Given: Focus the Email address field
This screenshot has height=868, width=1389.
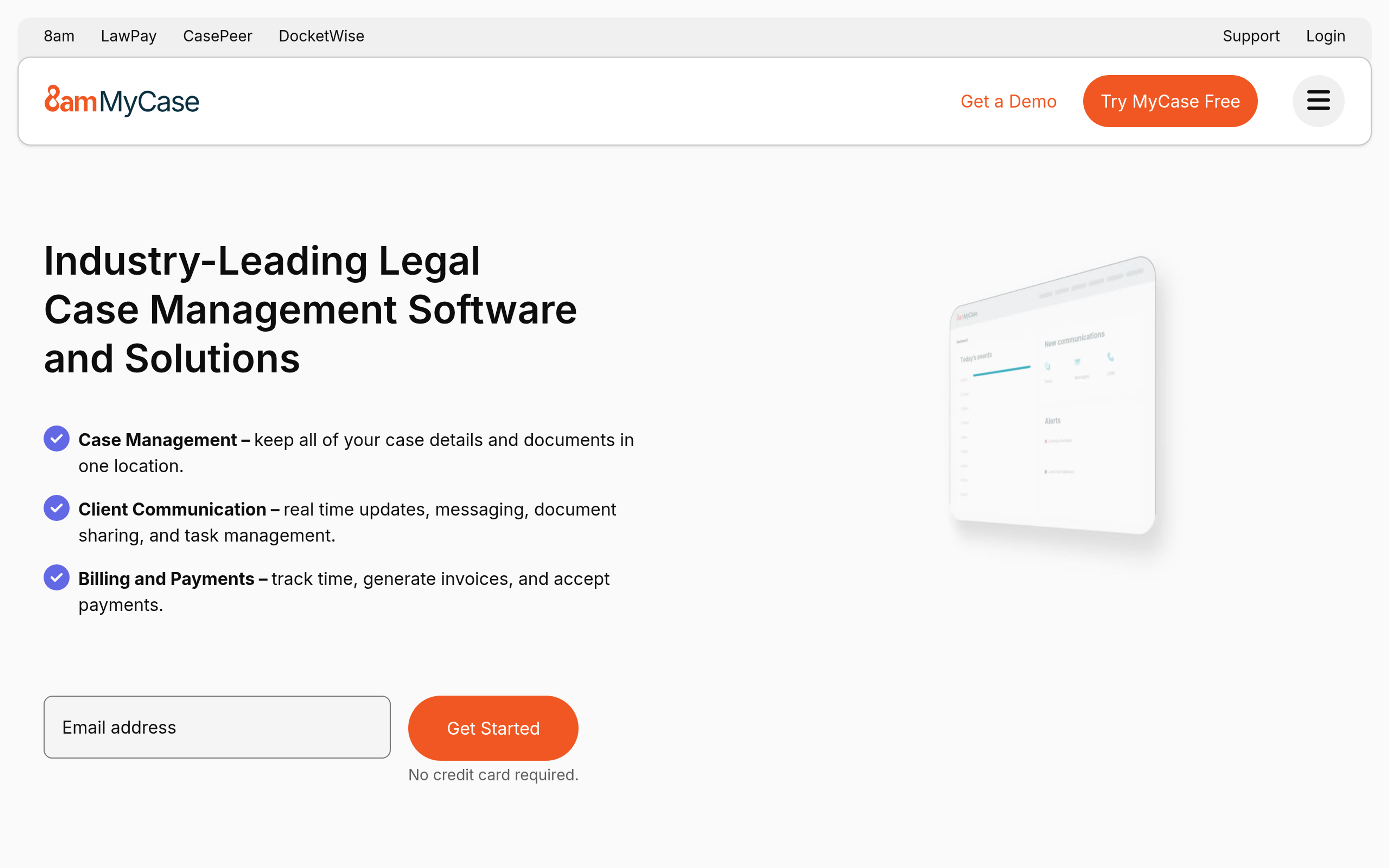Looking at the screenshot, I should tap(217, 727).
